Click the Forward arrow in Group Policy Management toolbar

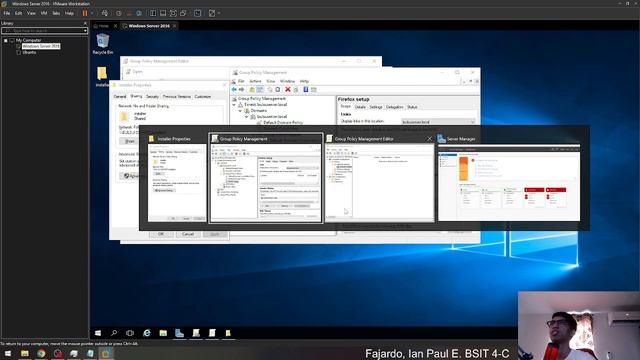click(242, 89)
